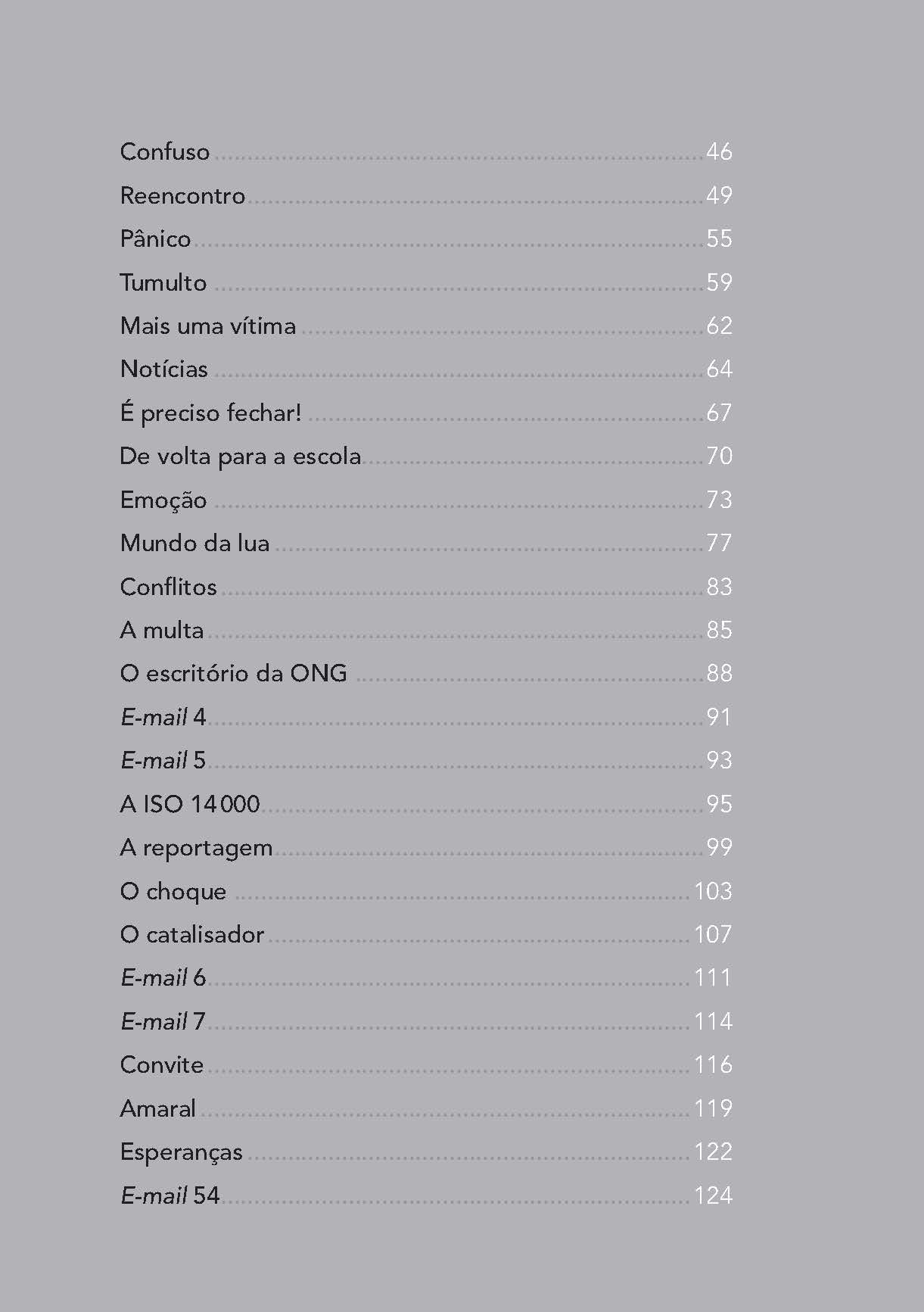Go to the "Reencontro" chapter

pos(182,195)
